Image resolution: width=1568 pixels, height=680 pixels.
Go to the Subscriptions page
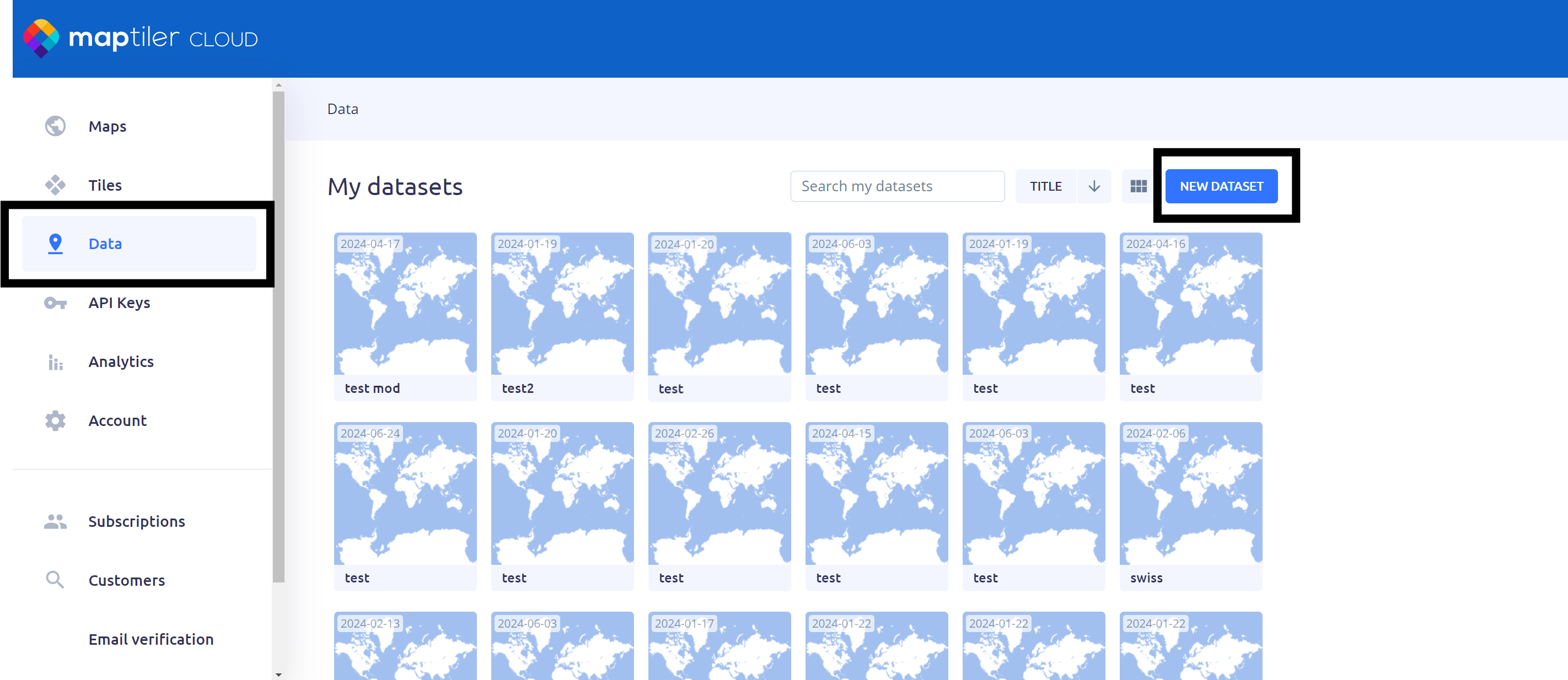(x=136, y=521)
